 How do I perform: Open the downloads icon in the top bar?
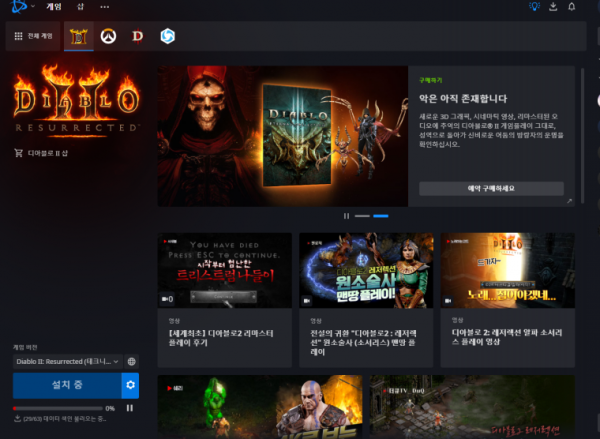(x=553, y=7)
